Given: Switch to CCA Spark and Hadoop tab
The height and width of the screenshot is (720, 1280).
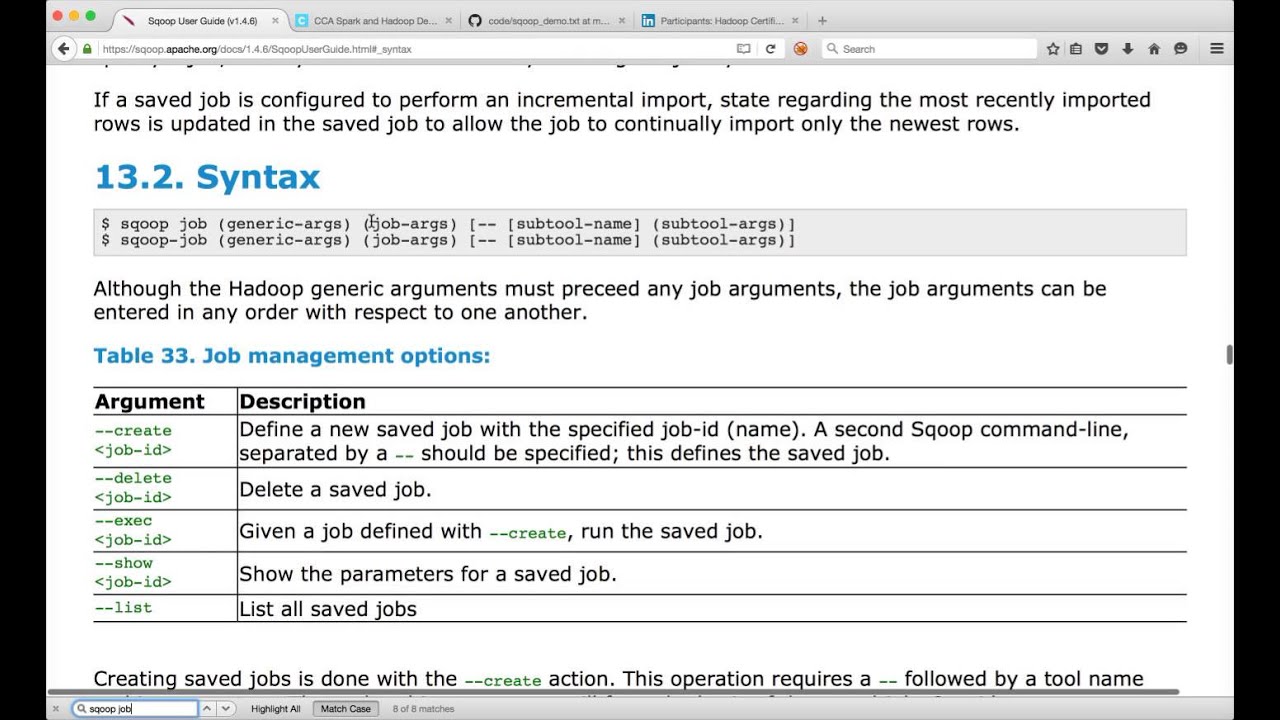Looking at the screenshot, I should 376,20.
